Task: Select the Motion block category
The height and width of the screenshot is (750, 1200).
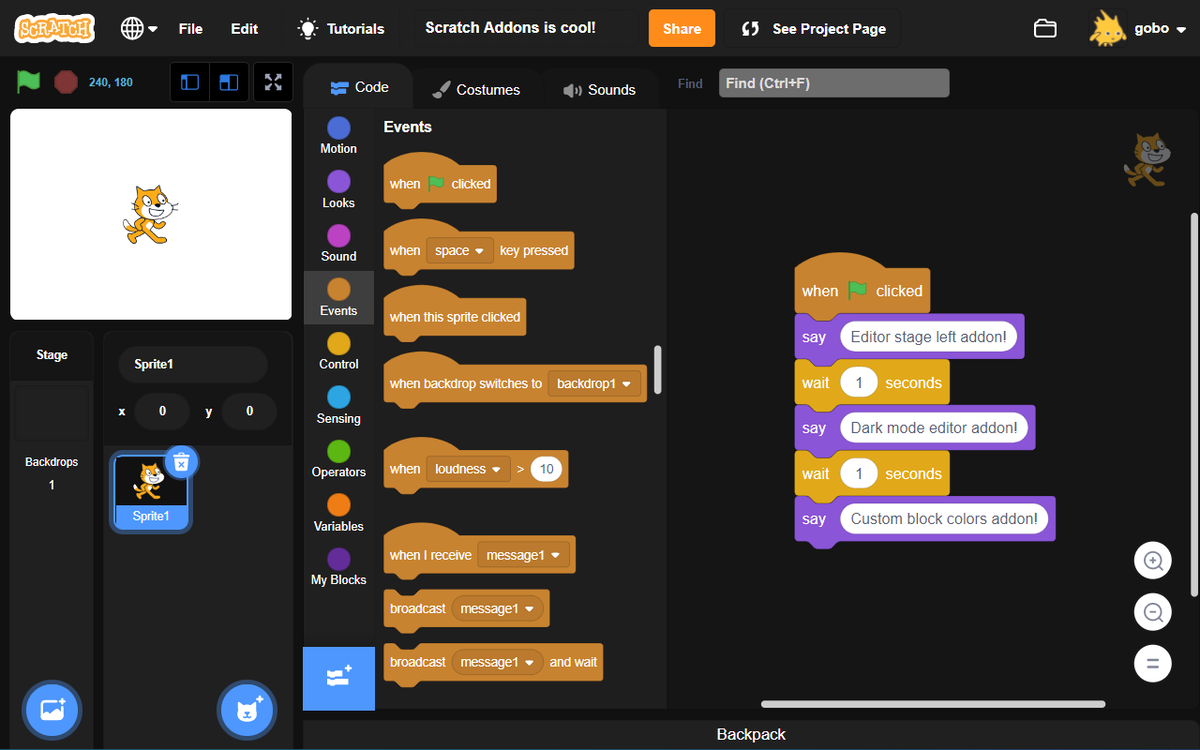Action: click(x=338, y=135)
